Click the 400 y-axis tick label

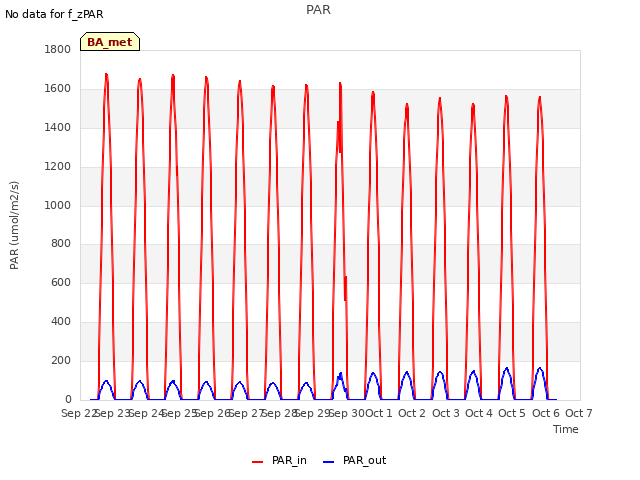61,322
